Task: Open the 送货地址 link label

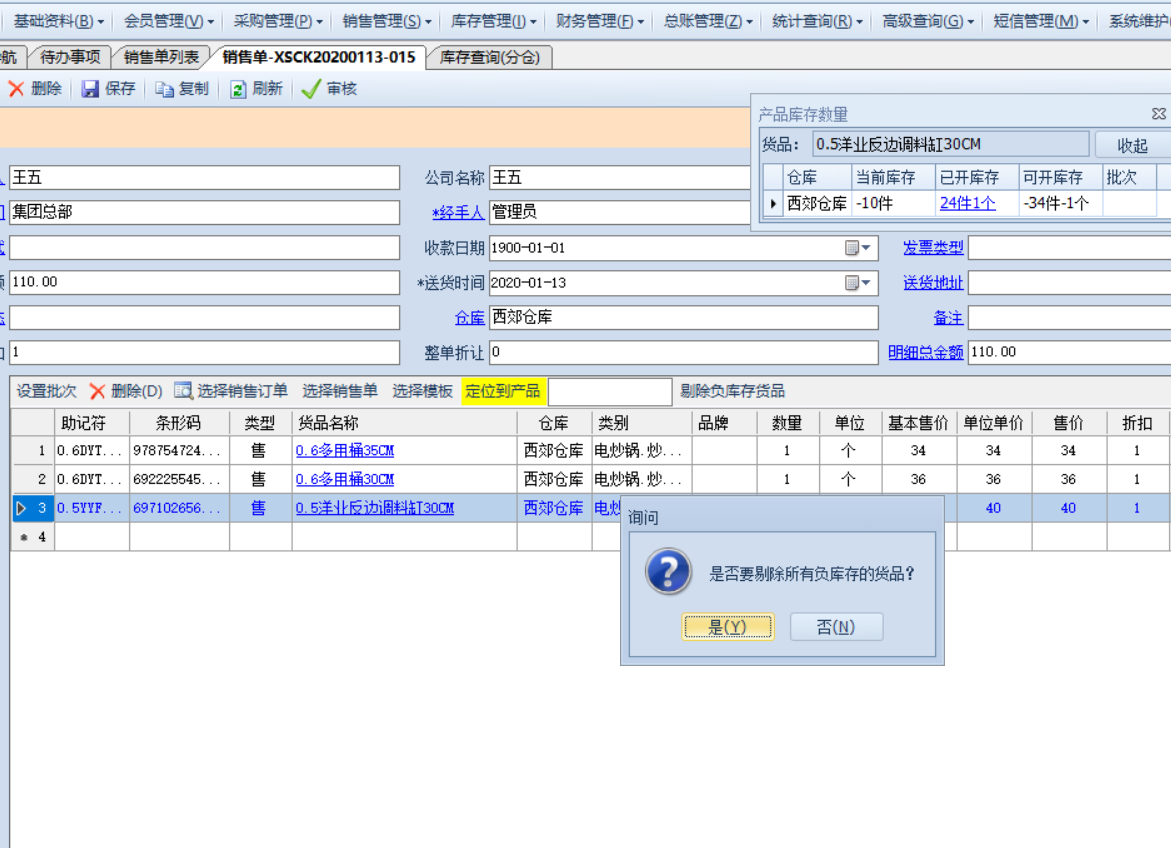Action: pyautogui.click(x=933, y=282)
